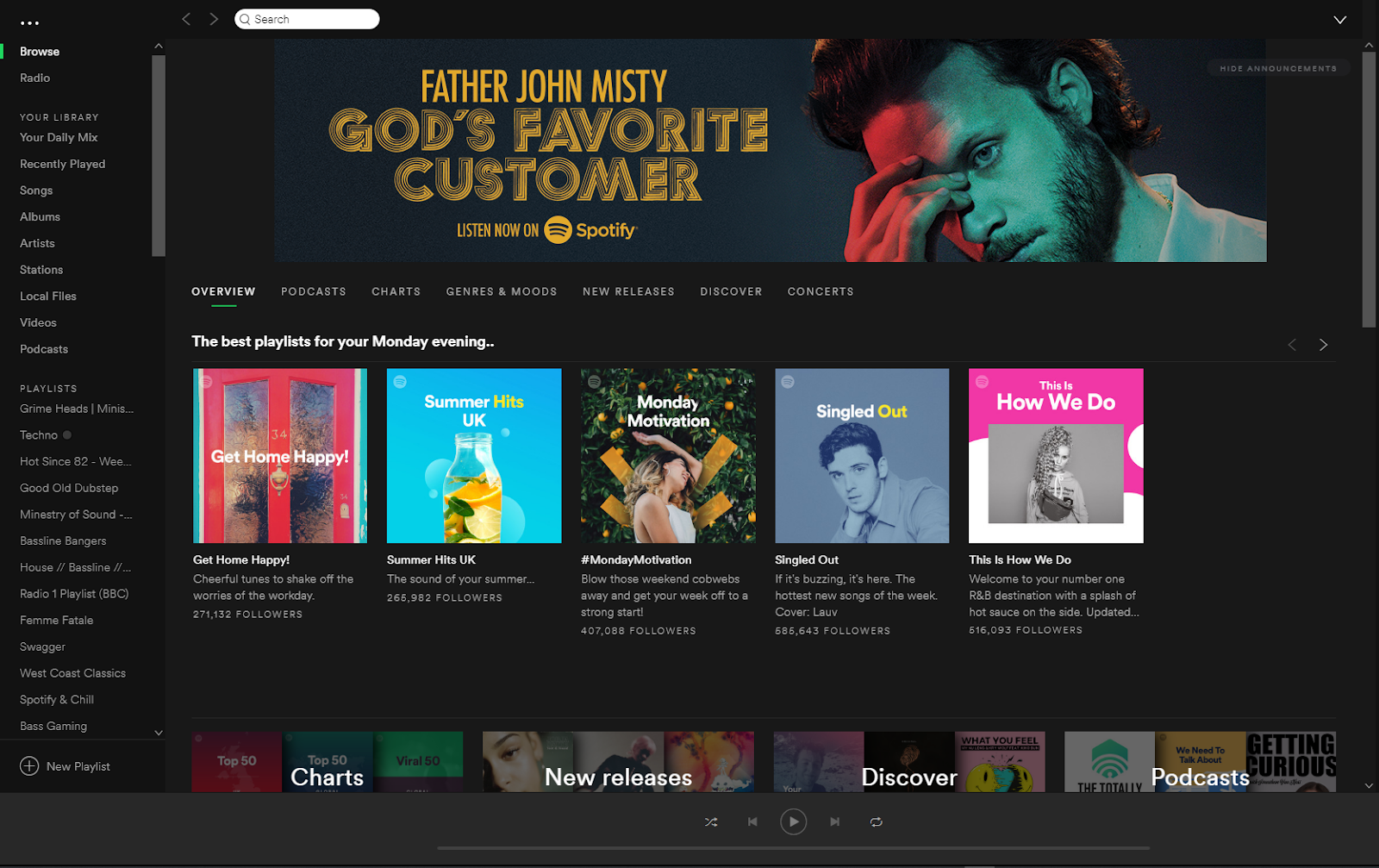Open Get Home Happy! cover art
1379x868 pixels.
(x=280, y=456)
